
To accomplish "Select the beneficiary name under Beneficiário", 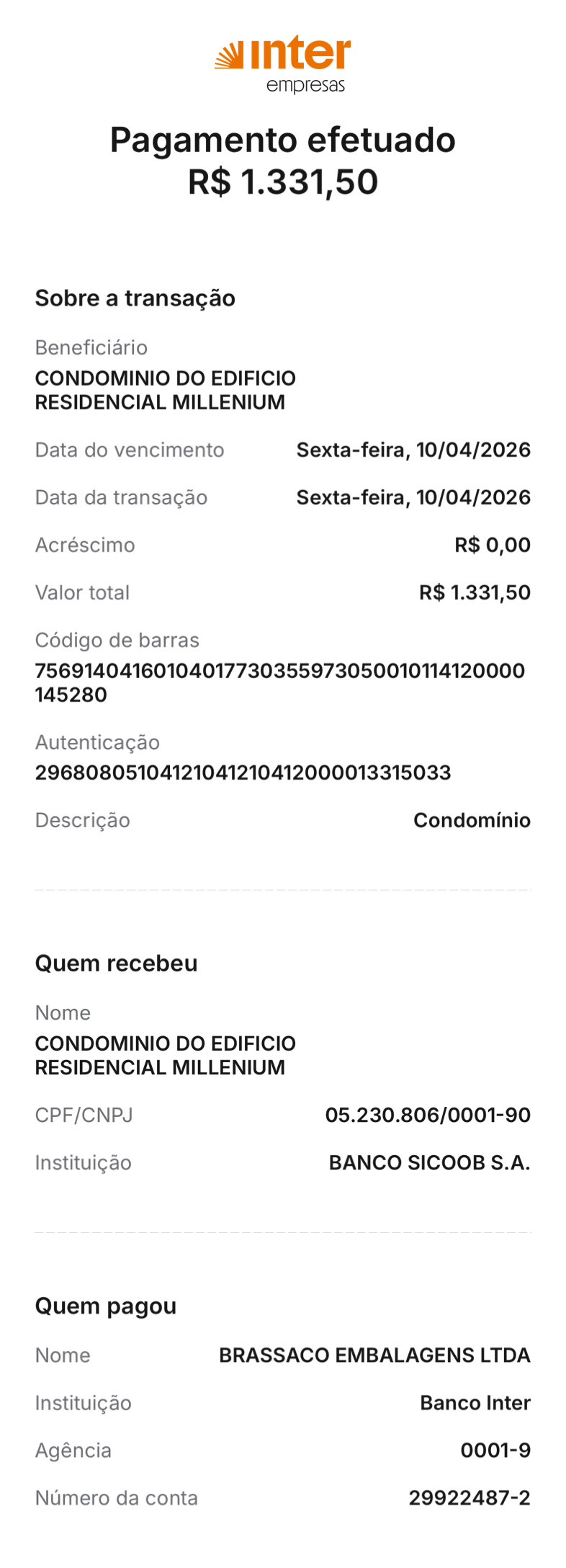I will pos(165,390).
